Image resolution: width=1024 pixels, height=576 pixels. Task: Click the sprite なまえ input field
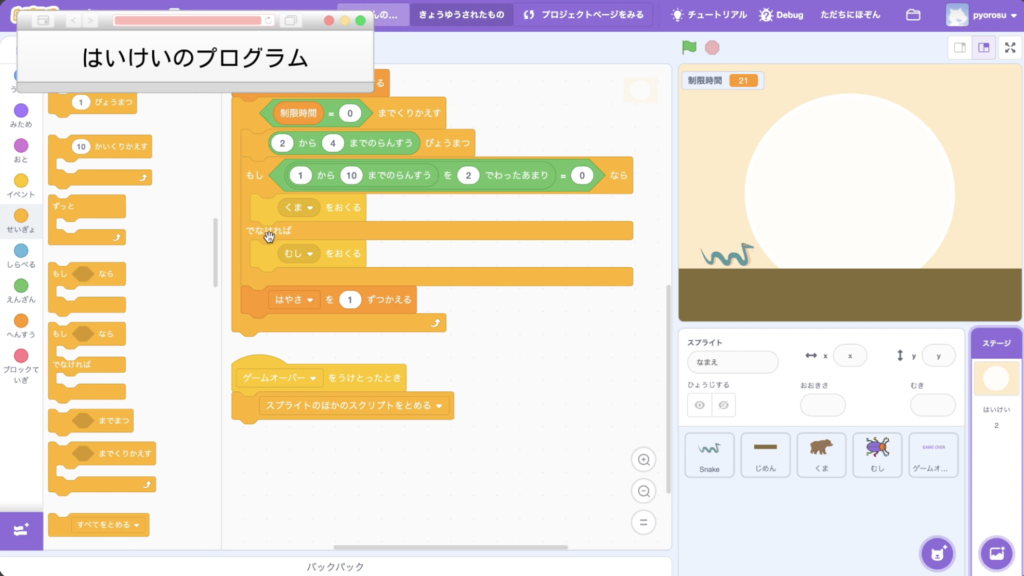[x=732, y=362]
